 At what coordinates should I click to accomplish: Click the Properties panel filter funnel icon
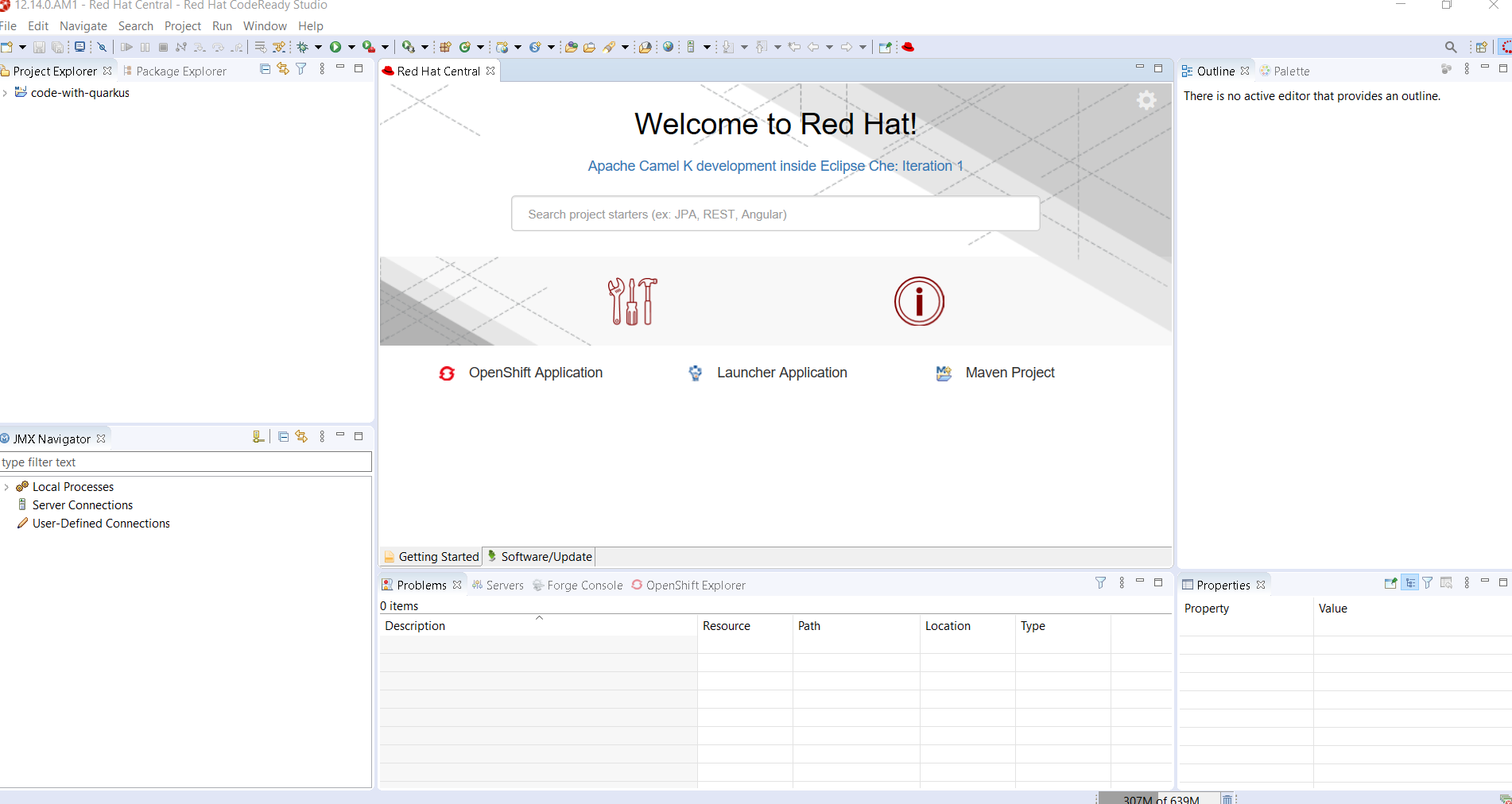(x=1428, y=583)
